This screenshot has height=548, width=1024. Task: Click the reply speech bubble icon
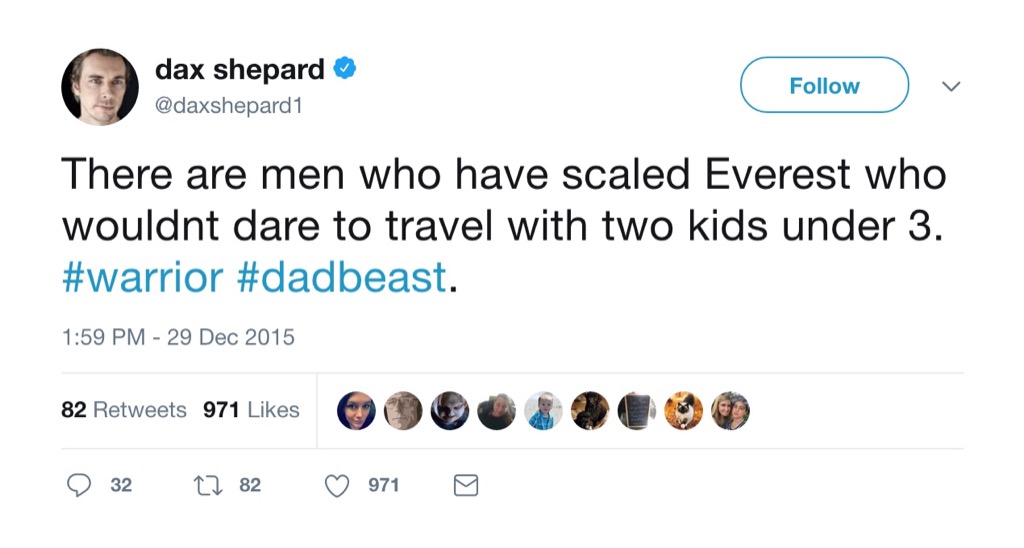[x=79, y=485]
